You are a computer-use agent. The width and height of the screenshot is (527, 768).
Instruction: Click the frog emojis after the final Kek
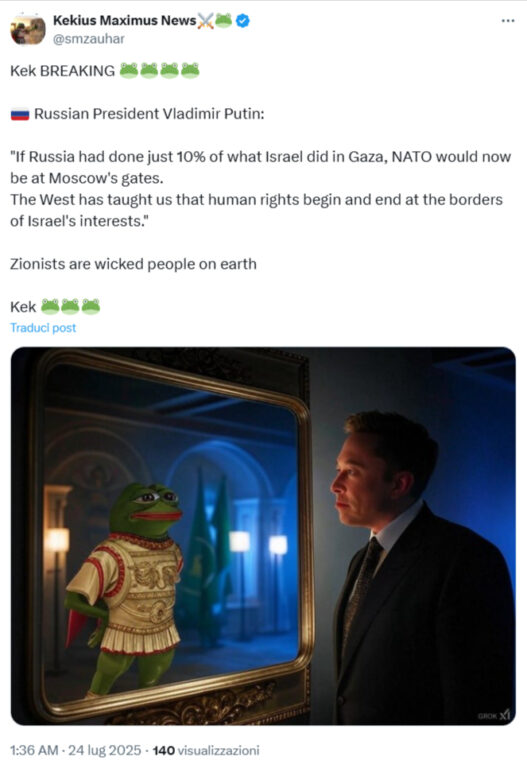(x=70, y=306)
